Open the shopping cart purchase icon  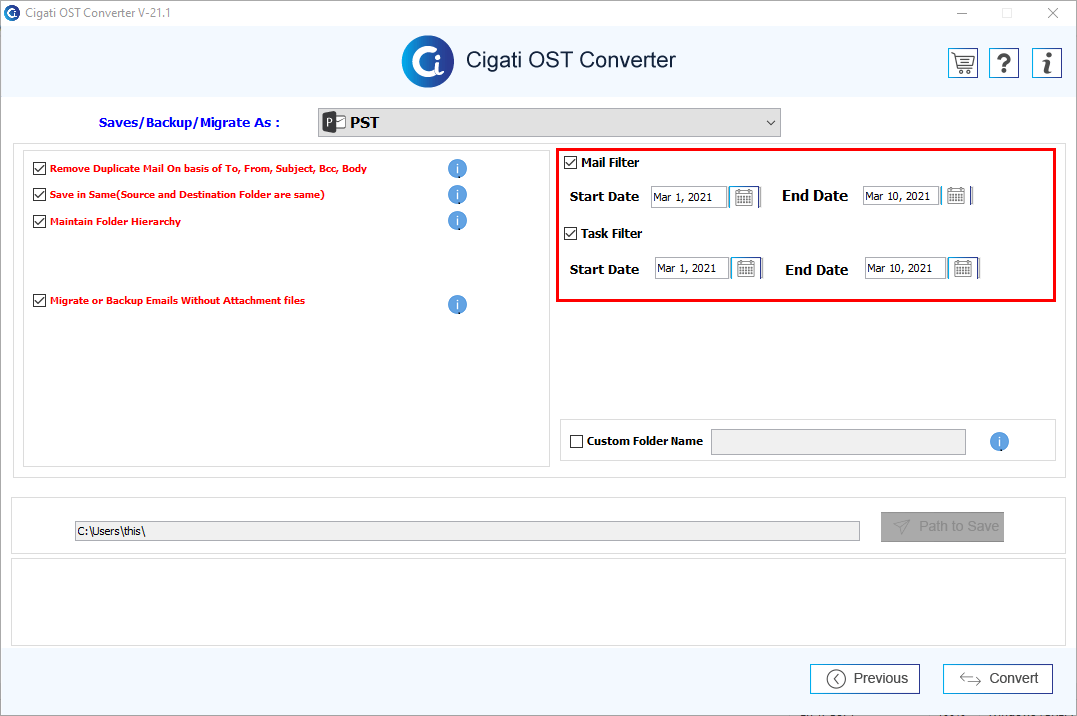(962, 63)
